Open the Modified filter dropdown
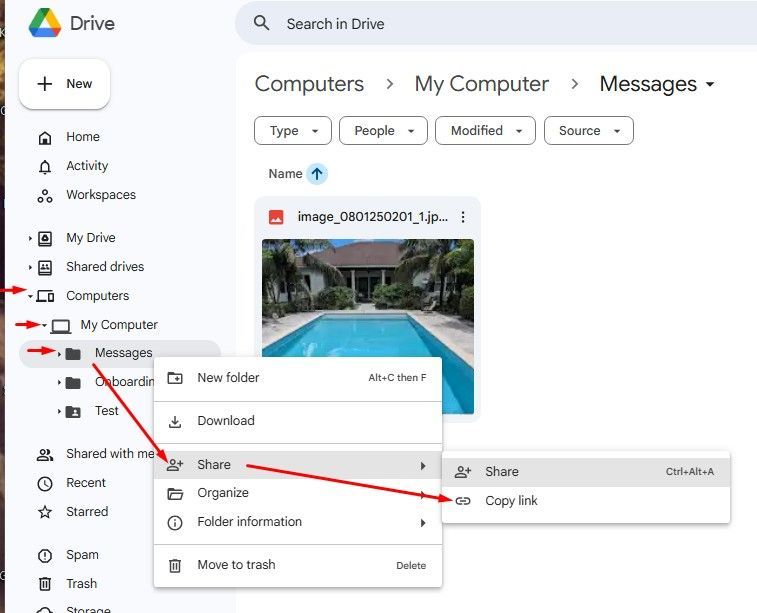This screenshot has width=757, height=613. tap(485, 130)
